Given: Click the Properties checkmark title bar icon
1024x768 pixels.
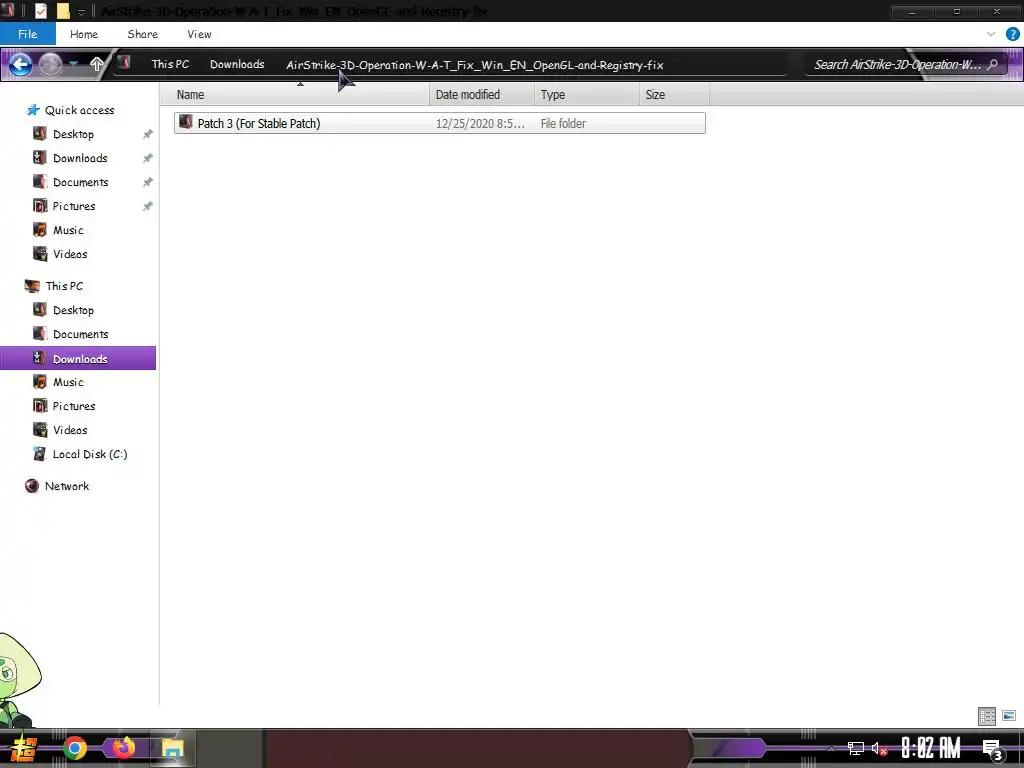Looking at the screenshot, I should click(x=40, y=11).
